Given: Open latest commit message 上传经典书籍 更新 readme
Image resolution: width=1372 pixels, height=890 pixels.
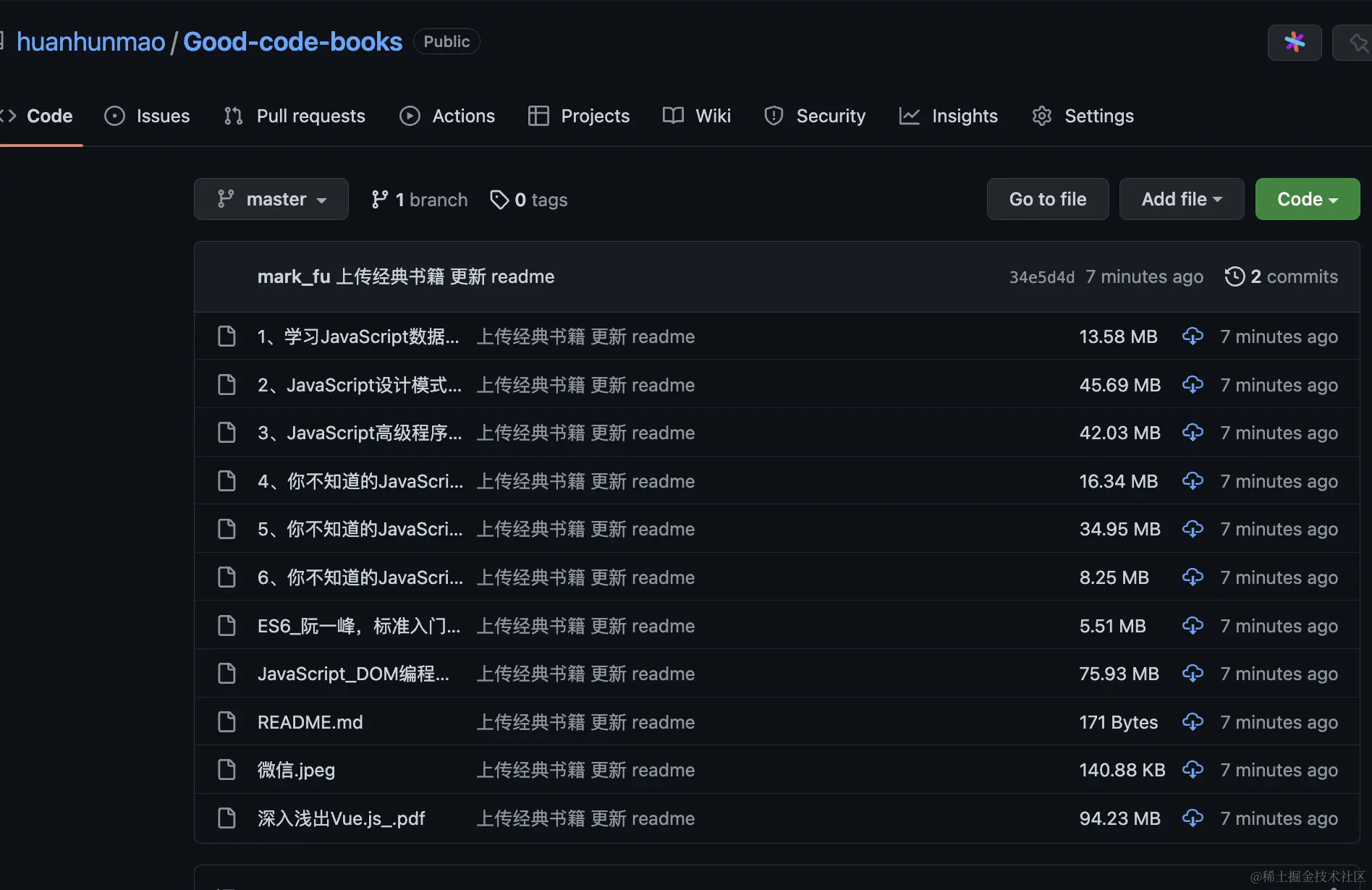Looking at the screenshot, I should 445,276.
